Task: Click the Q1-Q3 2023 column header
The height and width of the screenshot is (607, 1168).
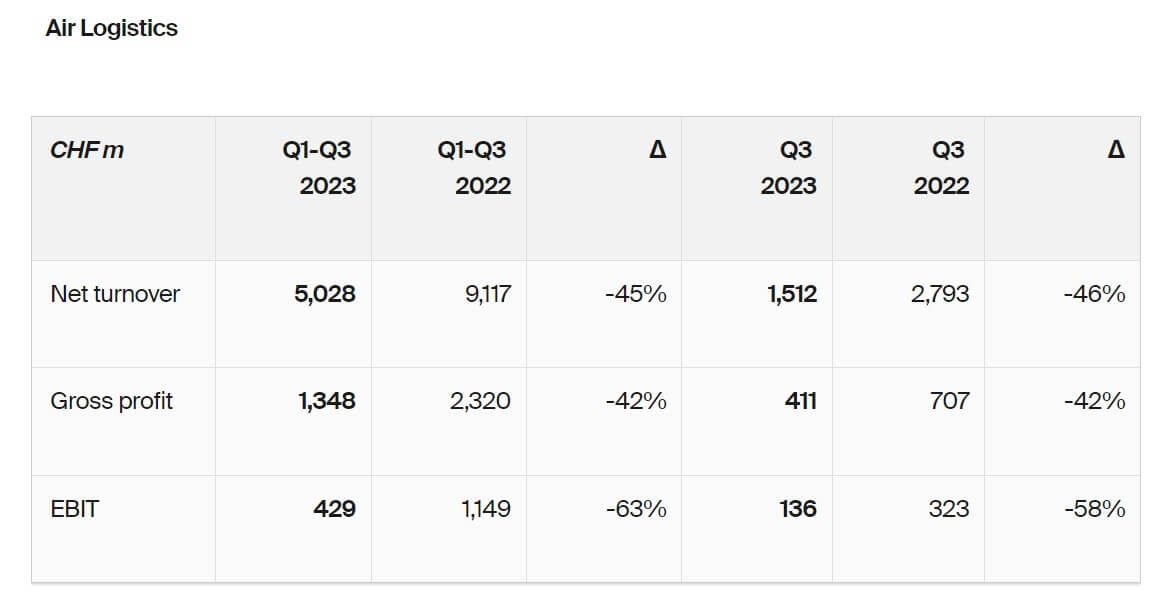Action: pos(317,168)
